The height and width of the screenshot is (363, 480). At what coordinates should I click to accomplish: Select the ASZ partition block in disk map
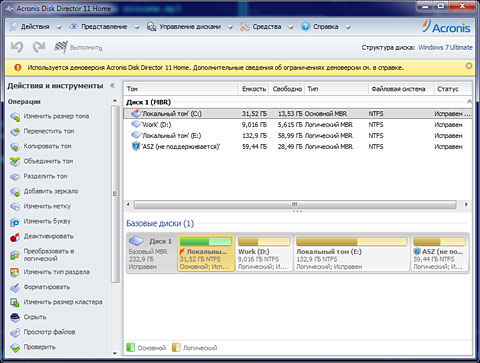point(439,253)
